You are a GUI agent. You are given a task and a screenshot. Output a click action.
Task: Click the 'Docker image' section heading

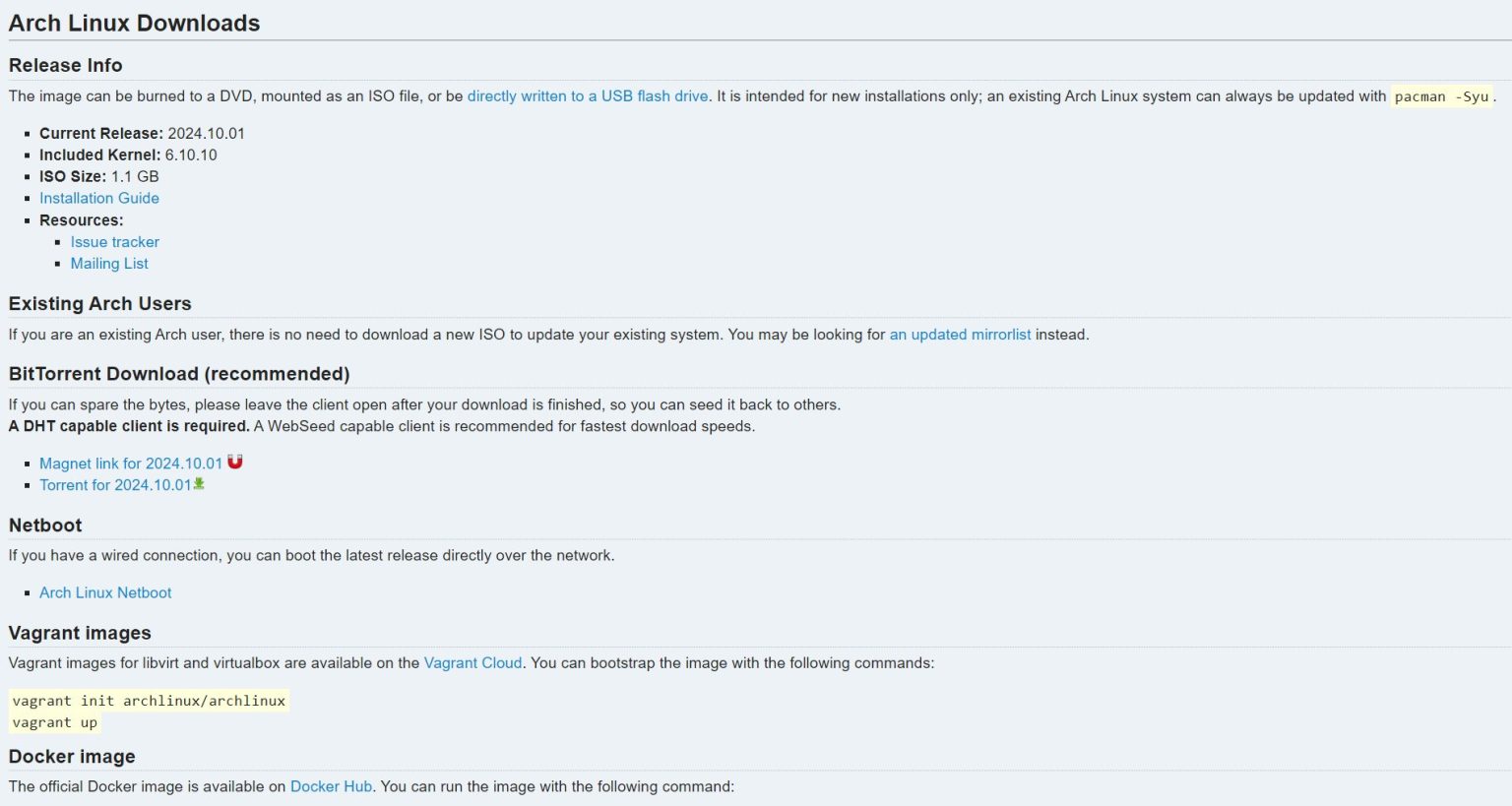[72, 757]
